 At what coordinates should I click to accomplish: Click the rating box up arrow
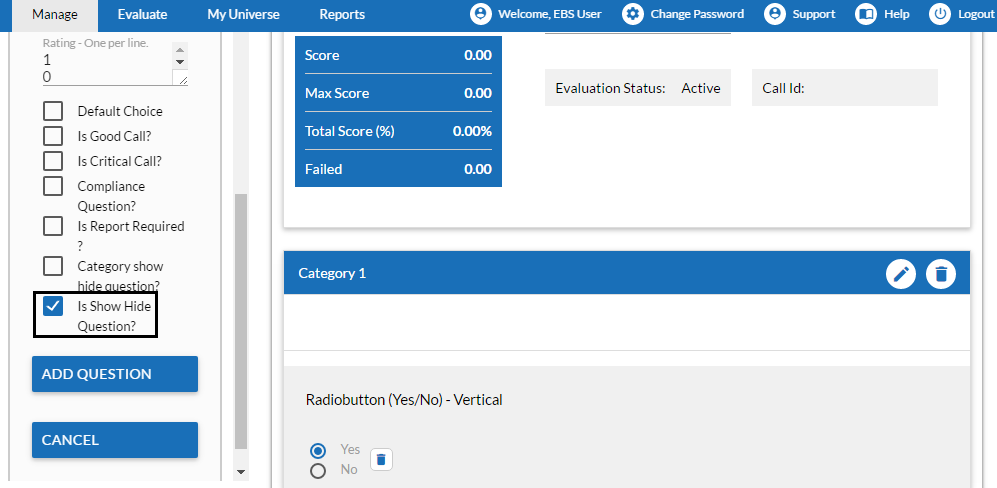[180, 50]
